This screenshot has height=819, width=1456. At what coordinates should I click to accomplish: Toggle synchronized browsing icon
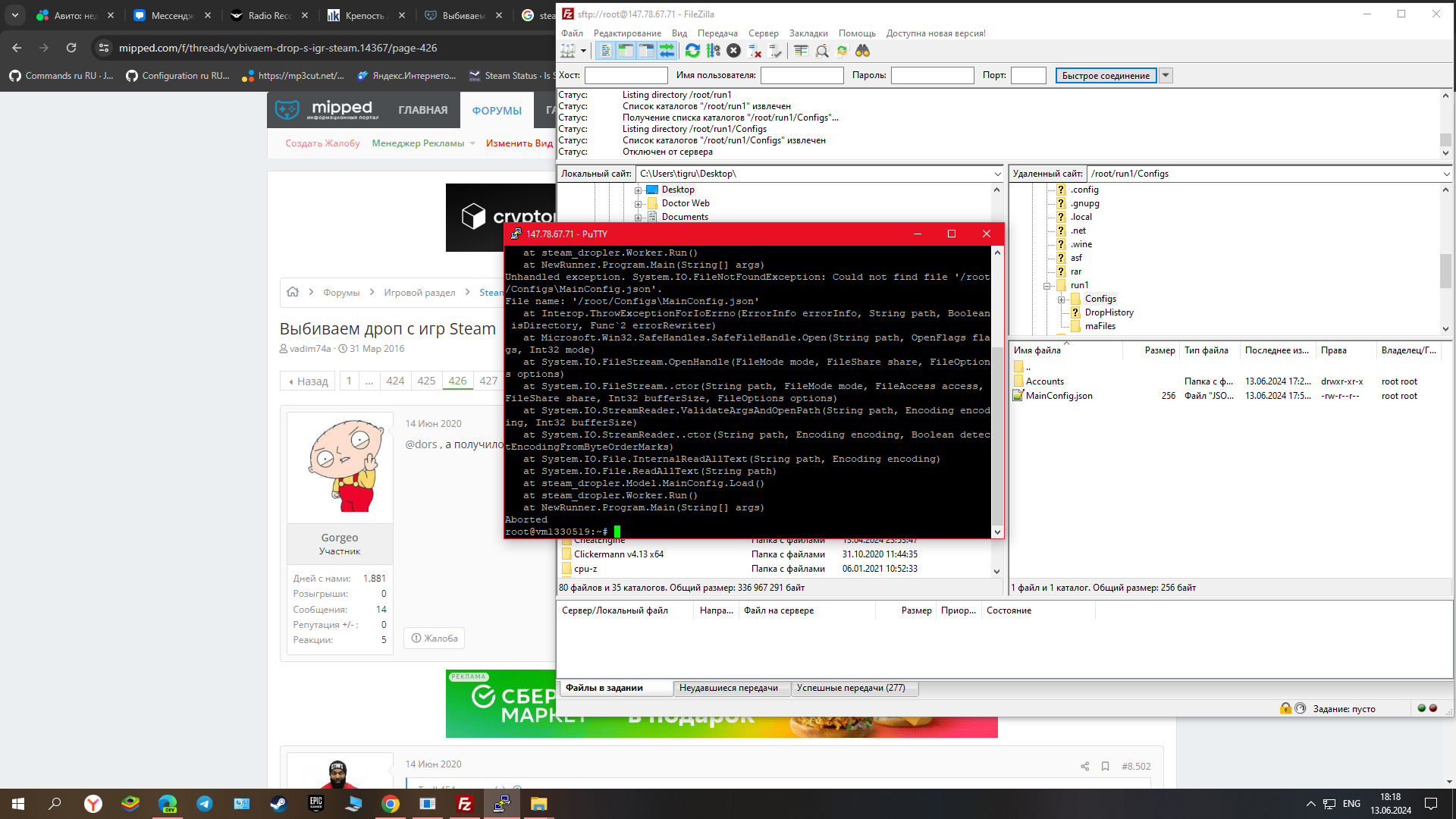842,51
